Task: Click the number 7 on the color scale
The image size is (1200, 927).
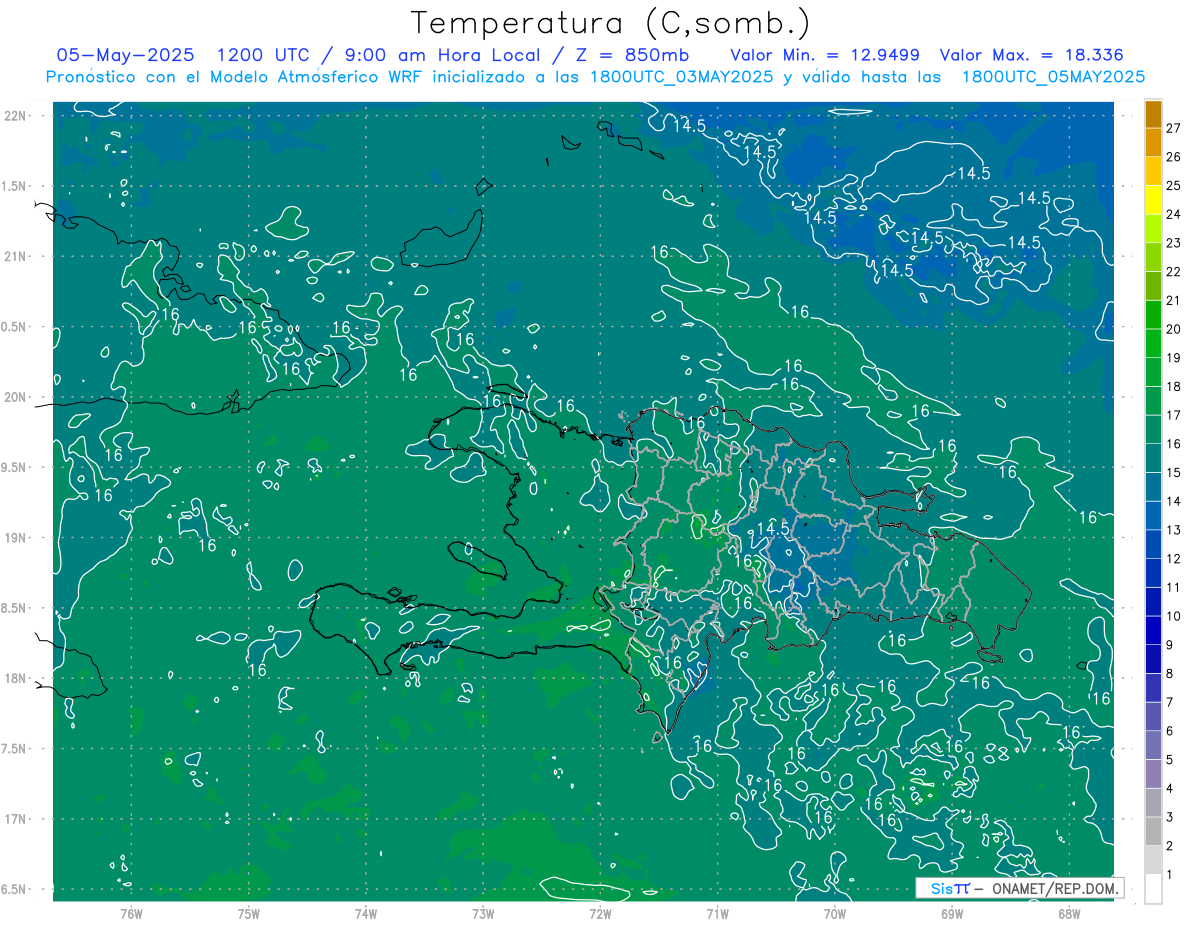Action: [x=1170, y=702]
